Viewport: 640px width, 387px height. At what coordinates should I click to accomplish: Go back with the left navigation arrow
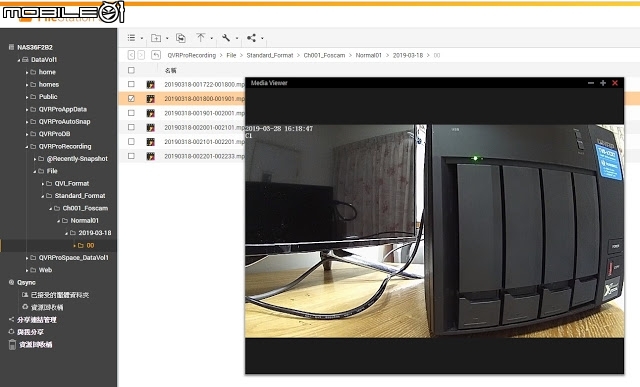(131, 55)
